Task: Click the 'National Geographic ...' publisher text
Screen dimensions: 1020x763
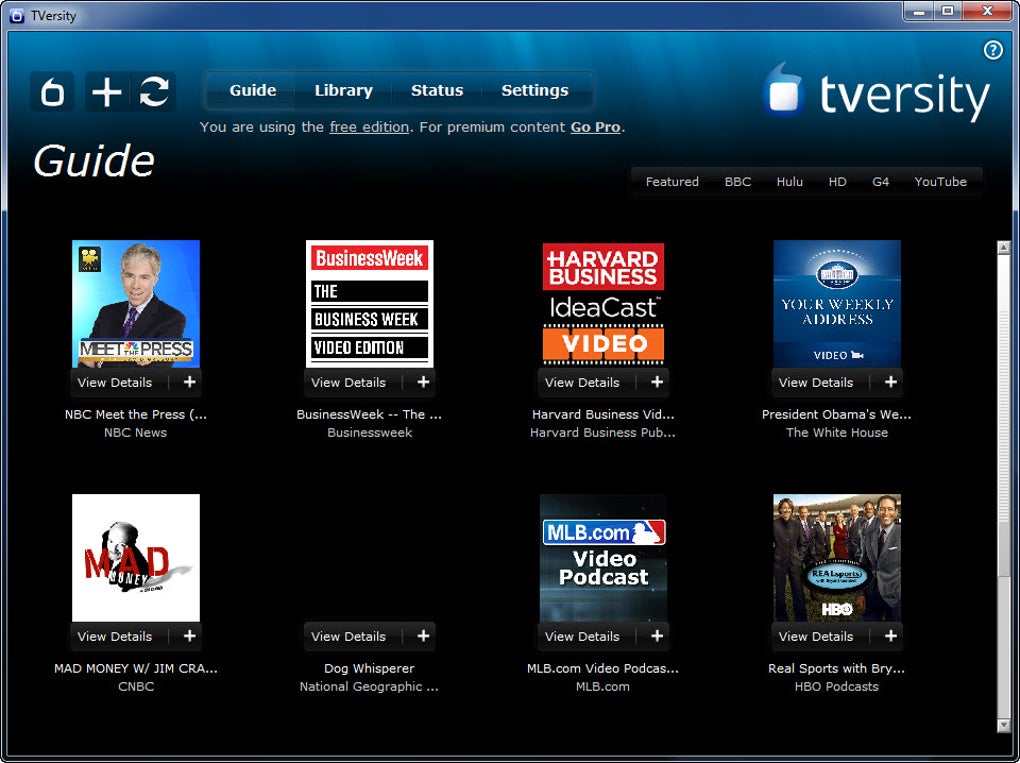Action: (369, 686)
